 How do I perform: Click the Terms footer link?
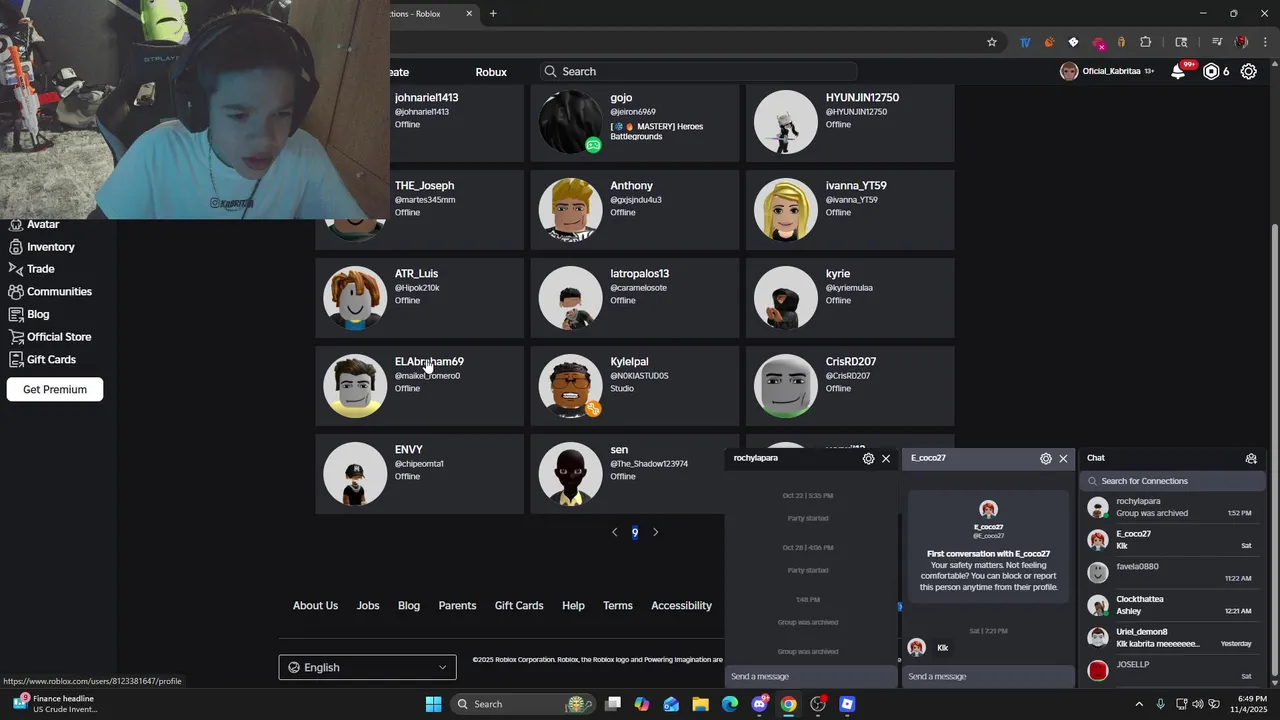point(618,606)
